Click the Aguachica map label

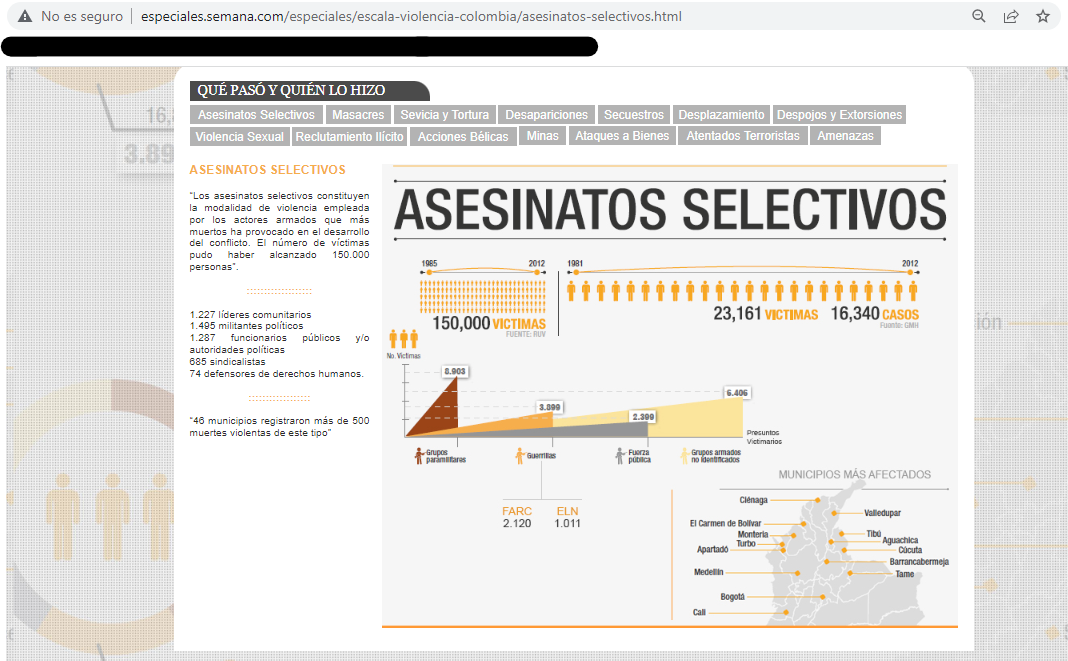(x=900, y=540)
